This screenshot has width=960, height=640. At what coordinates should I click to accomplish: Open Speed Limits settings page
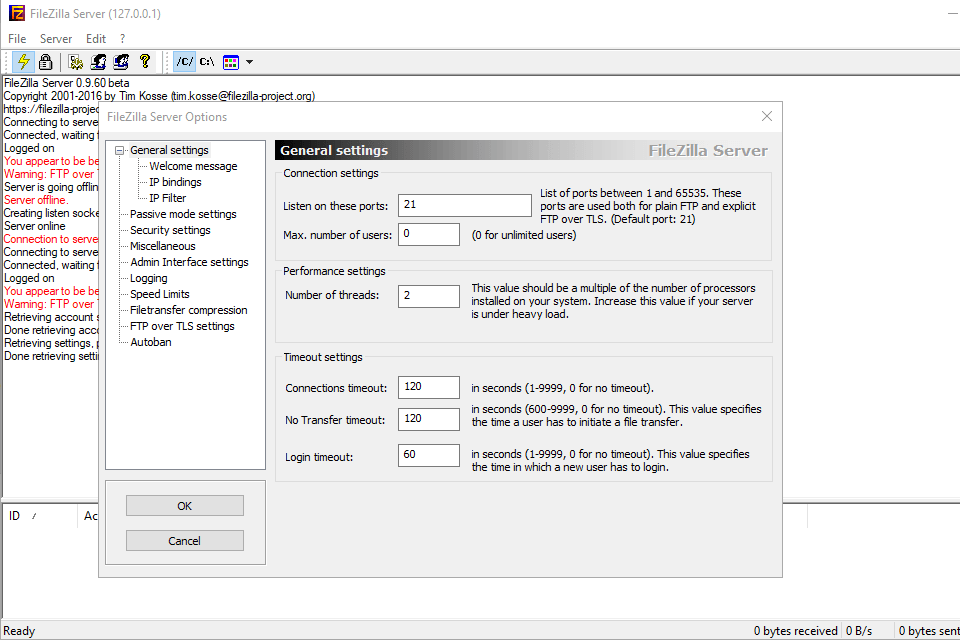coord(160,294)
